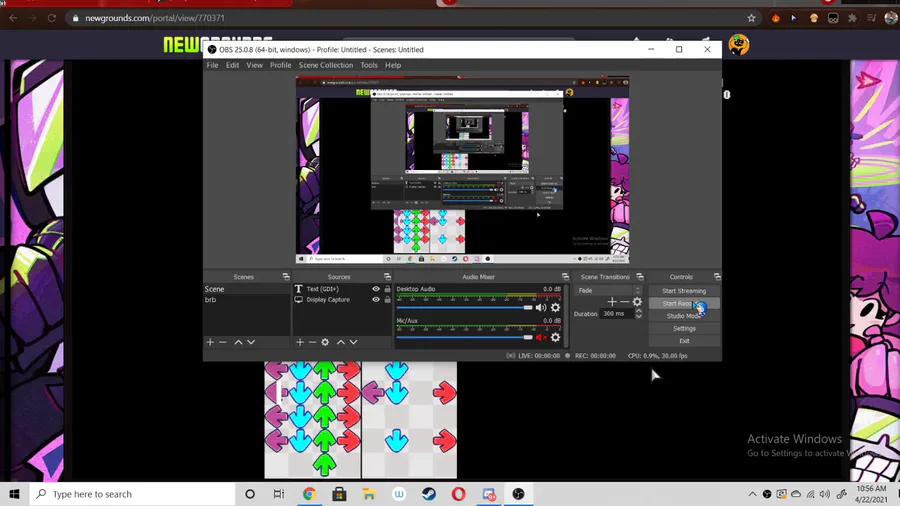The width and height of the screenshot is (900, 506).
Task: Add a new source with plus icon
Action: [300, 342]
